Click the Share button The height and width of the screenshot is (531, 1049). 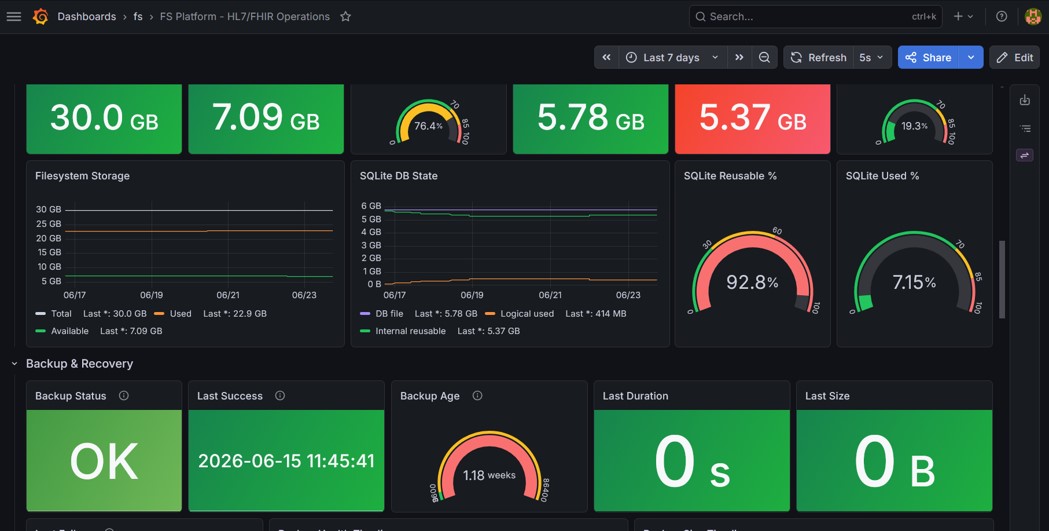(928, 58)
